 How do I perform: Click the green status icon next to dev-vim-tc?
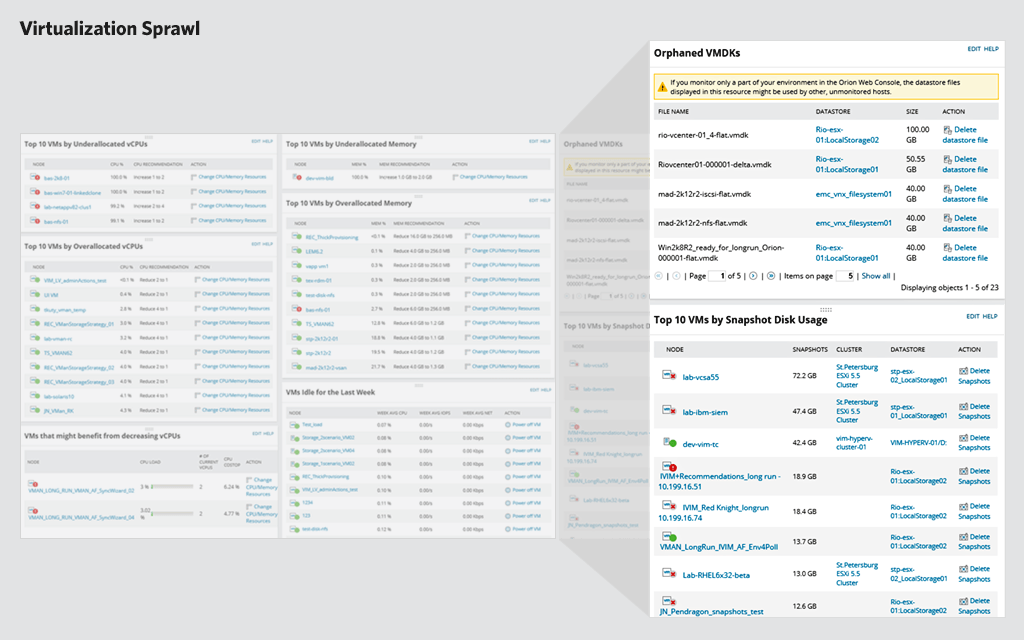pos(673,443)
